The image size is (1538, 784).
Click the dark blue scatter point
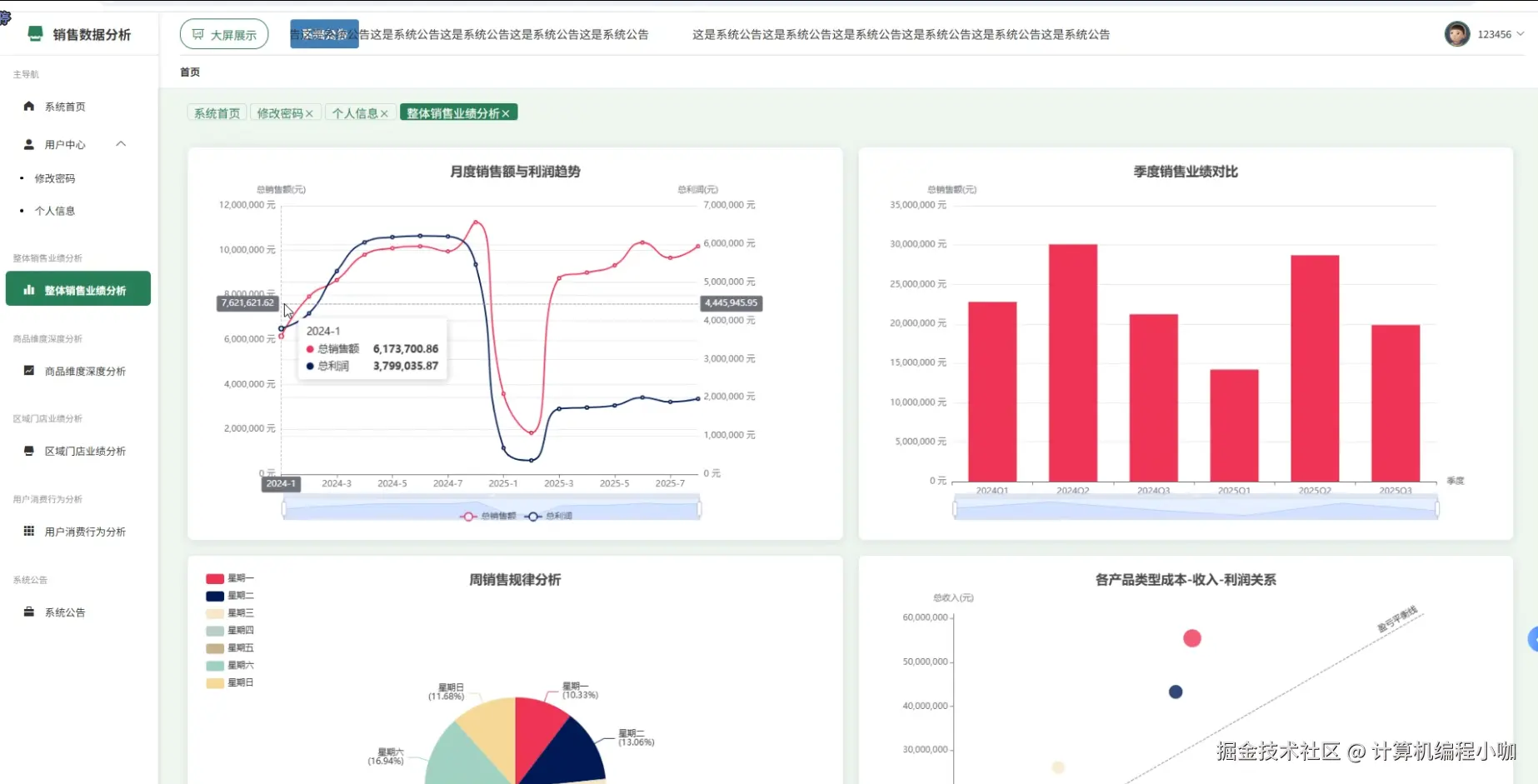[1176, 692]
